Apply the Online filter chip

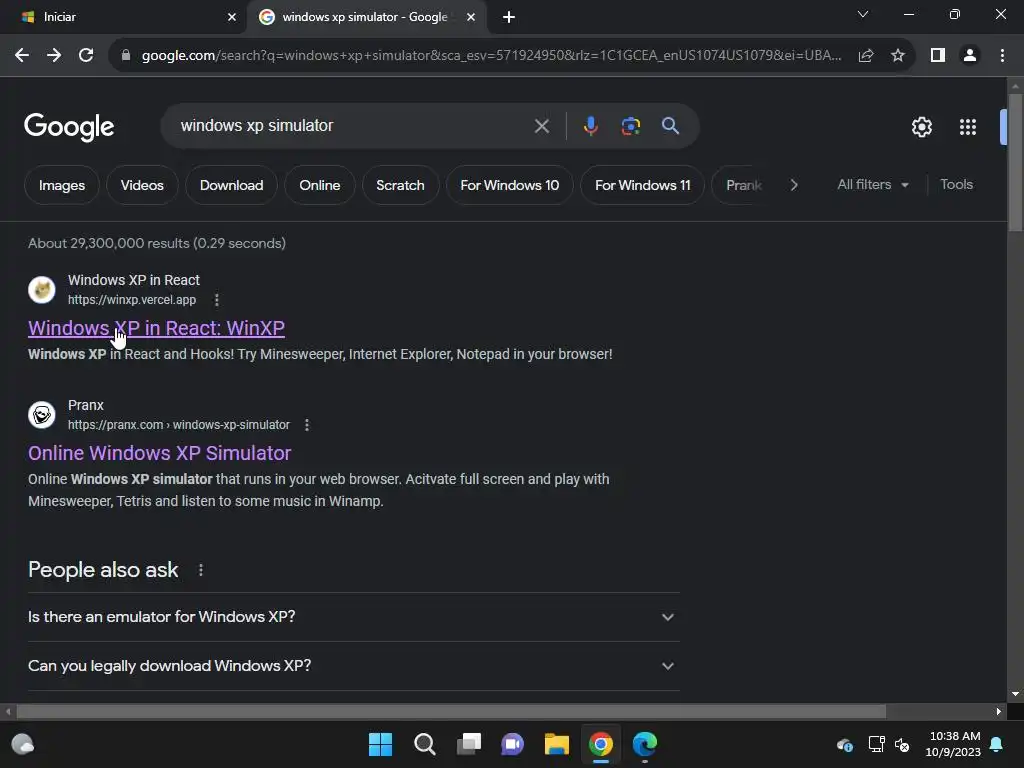(319, 185)
